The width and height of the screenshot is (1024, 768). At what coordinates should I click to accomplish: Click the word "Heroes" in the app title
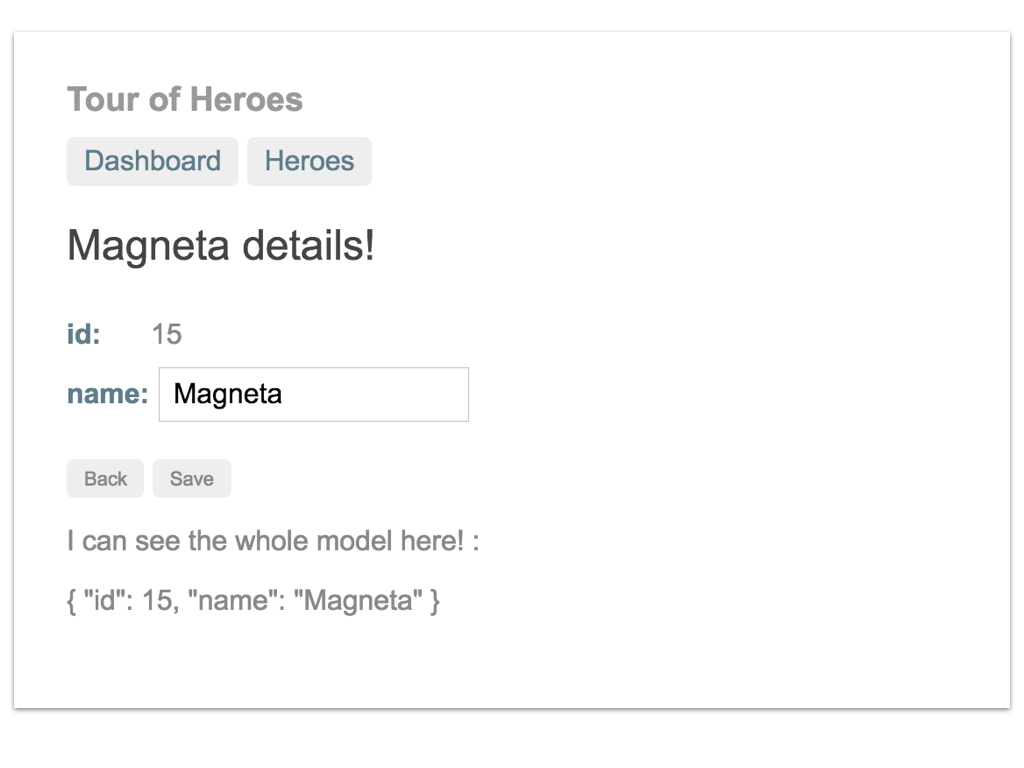tap(246, 99)
